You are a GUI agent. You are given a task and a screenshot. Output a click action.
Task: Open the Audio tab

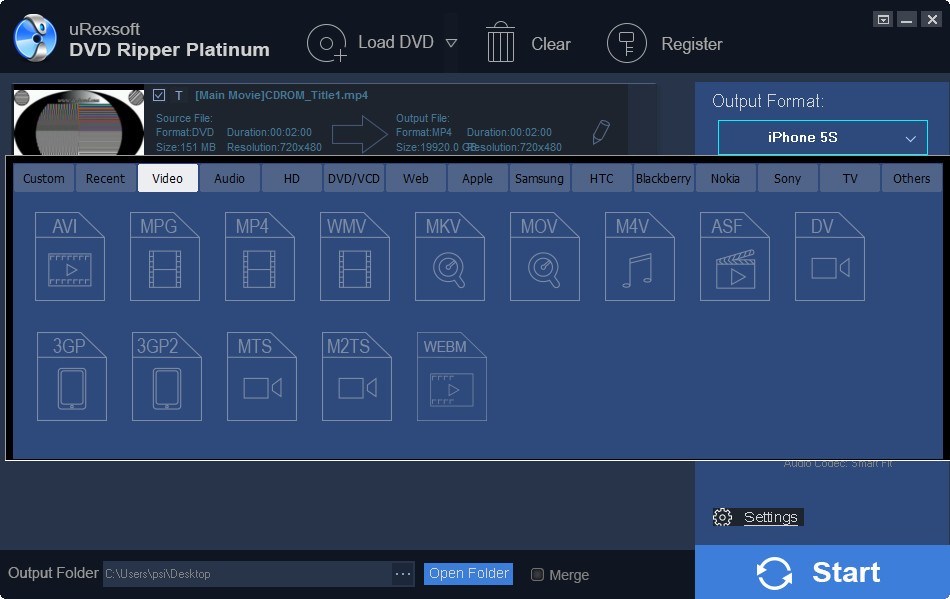230,178
